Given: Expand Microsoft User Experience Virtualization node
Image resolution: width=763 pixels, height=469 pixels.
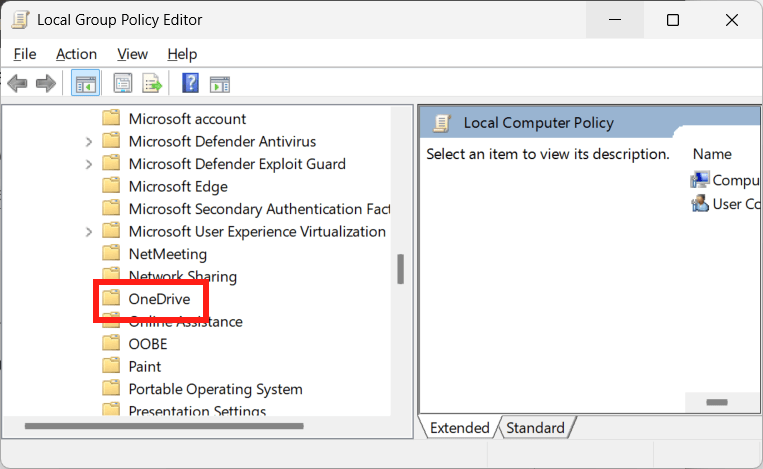Looking at the screenshot, I should click(x=90, y=232).
